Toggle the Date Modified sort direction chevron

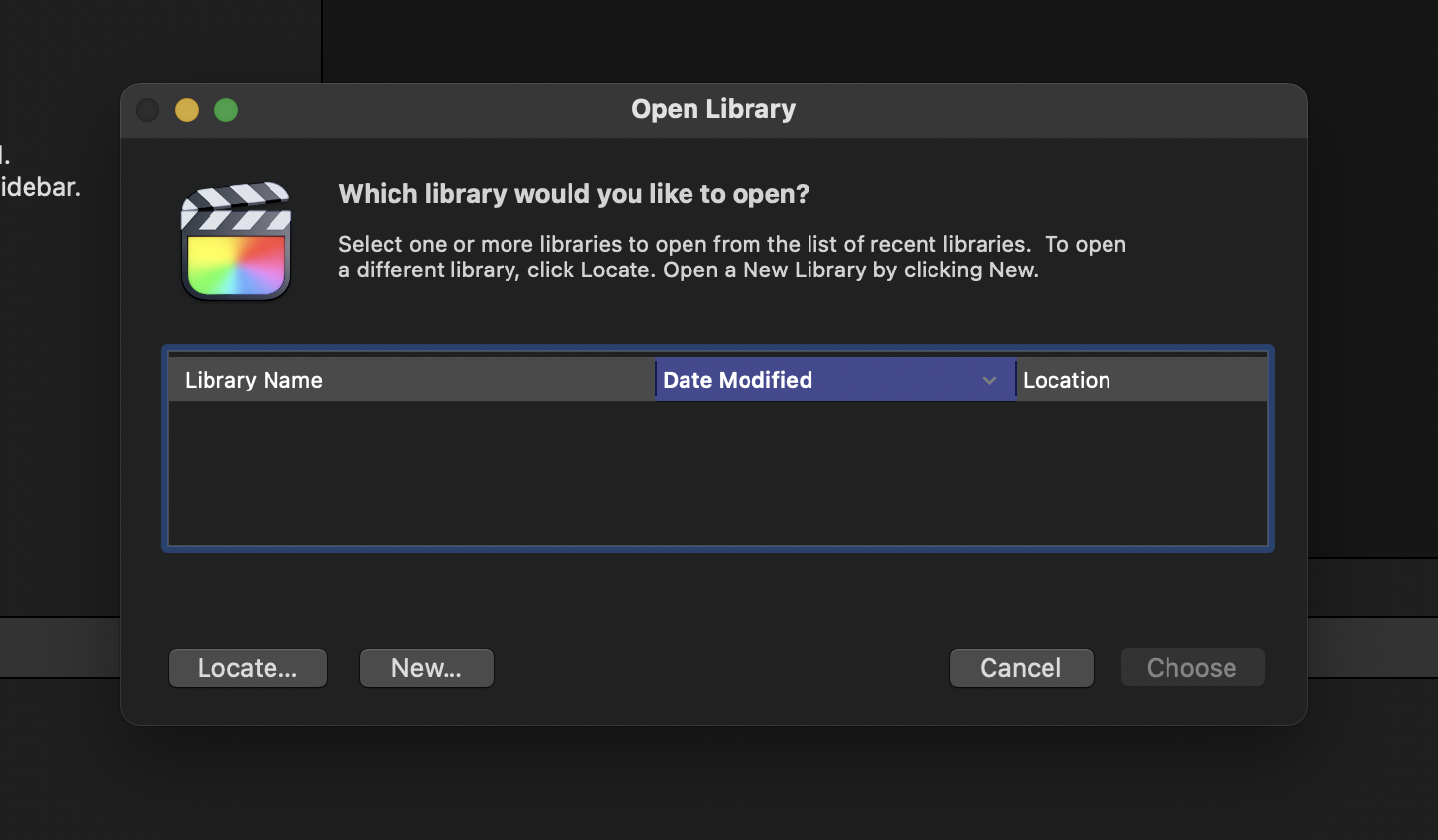pos(989,381)
